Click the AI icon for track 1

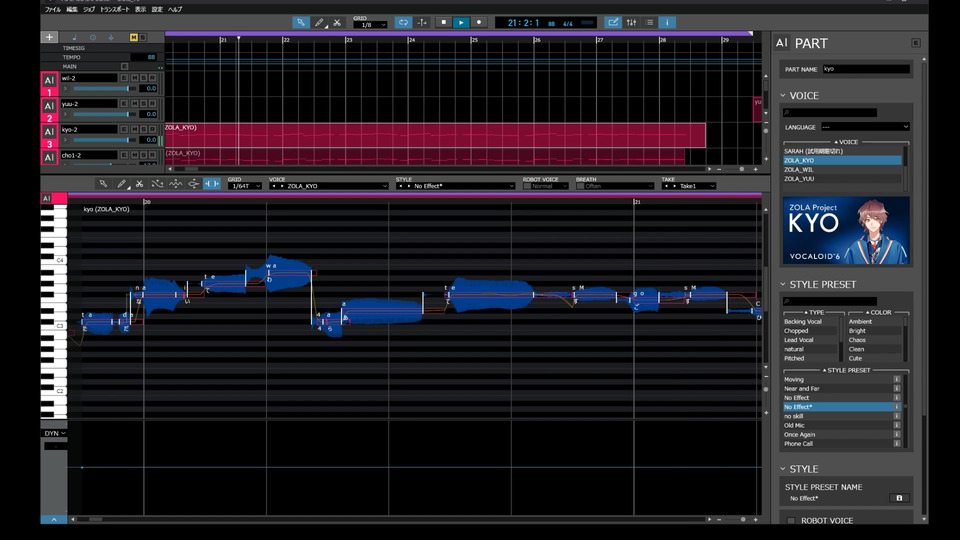[x=49, y=80]
